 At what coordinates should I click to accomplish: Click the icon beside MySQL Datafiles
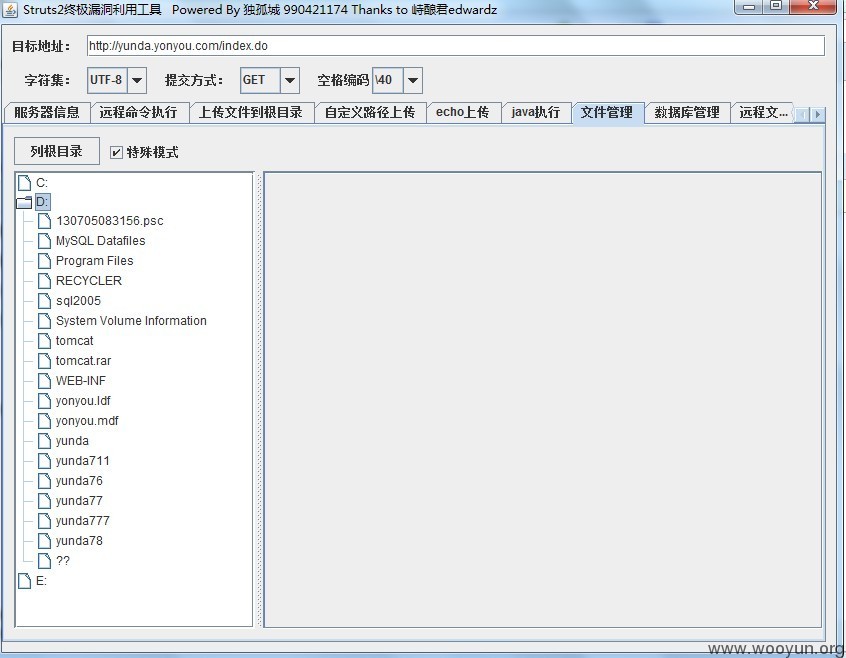click(x=44, y=241)
